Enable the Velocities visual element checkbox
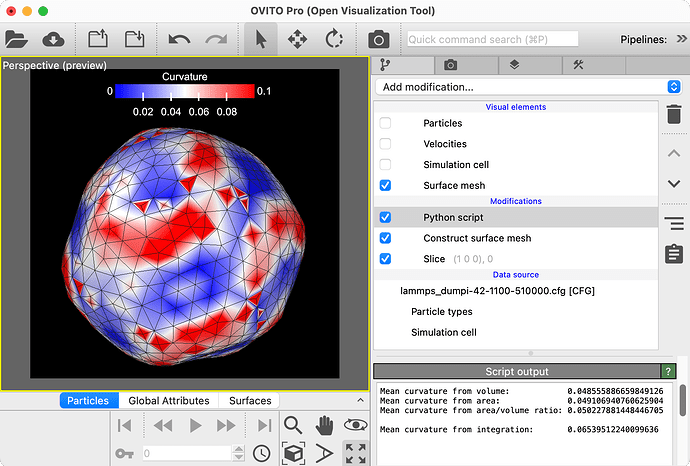The width and height of the screenshot is (690, 466). [x=385, y=143]
